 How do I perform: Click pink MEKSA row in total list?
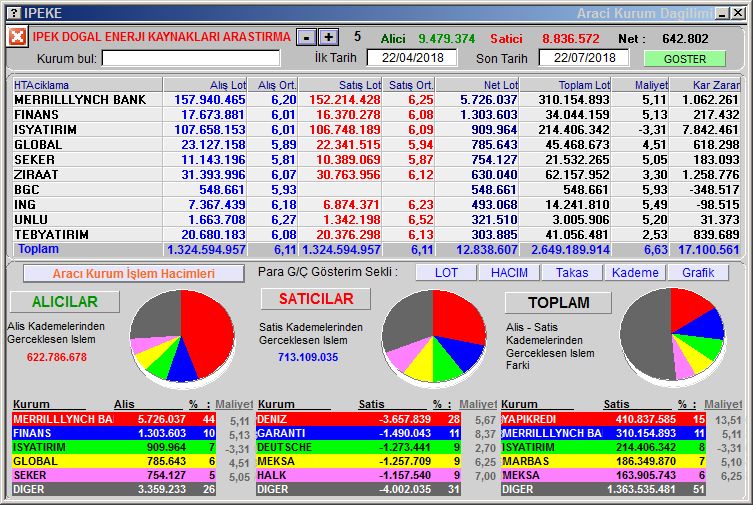pos(603,475)
